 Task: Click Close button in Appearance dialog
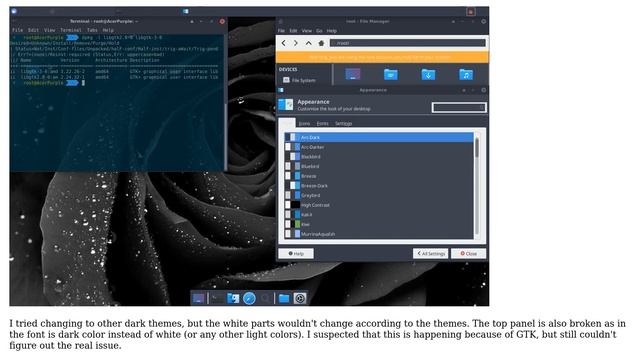click(468, 253)
